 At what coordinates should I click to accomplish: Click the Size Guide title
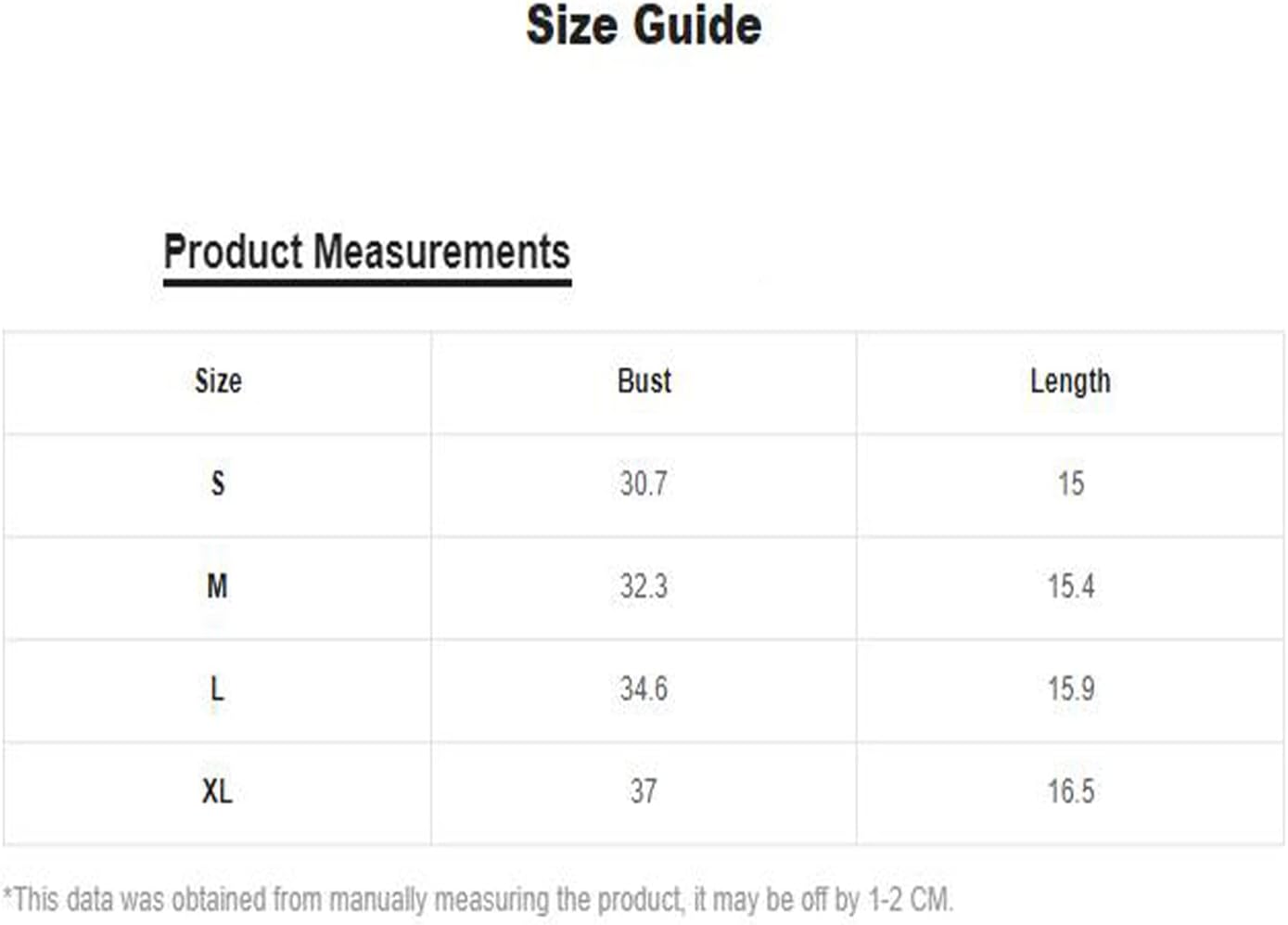pyautogui.click(x=644, y=25)
